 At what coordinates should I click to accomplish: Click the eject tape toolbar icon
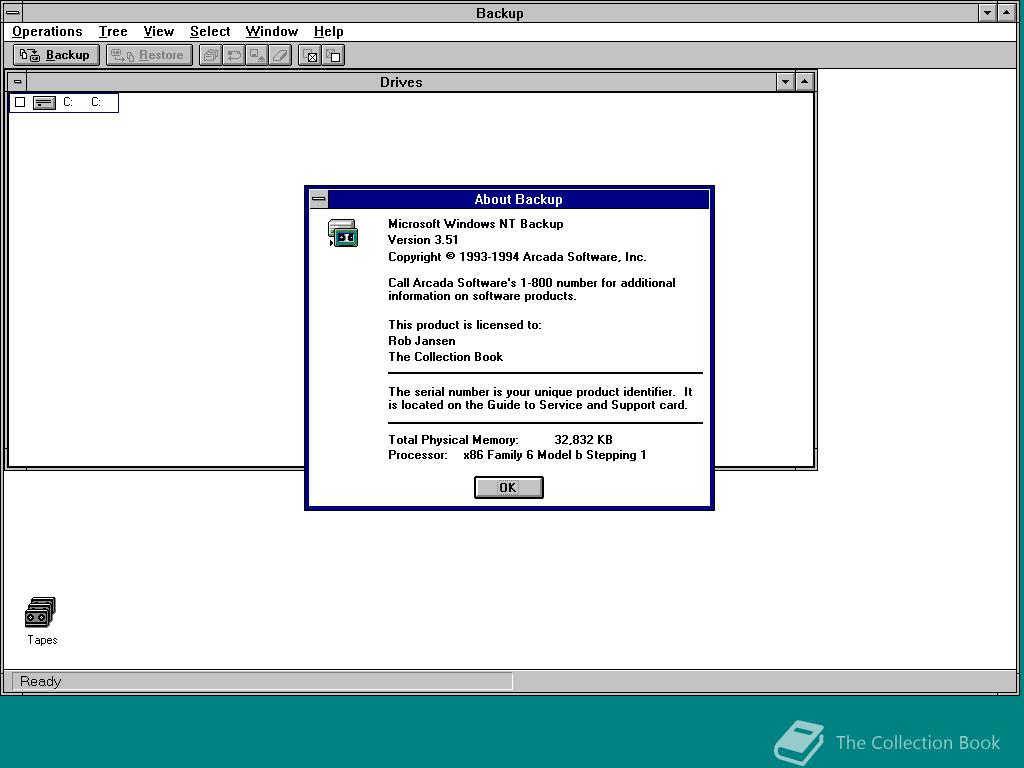(x=255, y=55)
